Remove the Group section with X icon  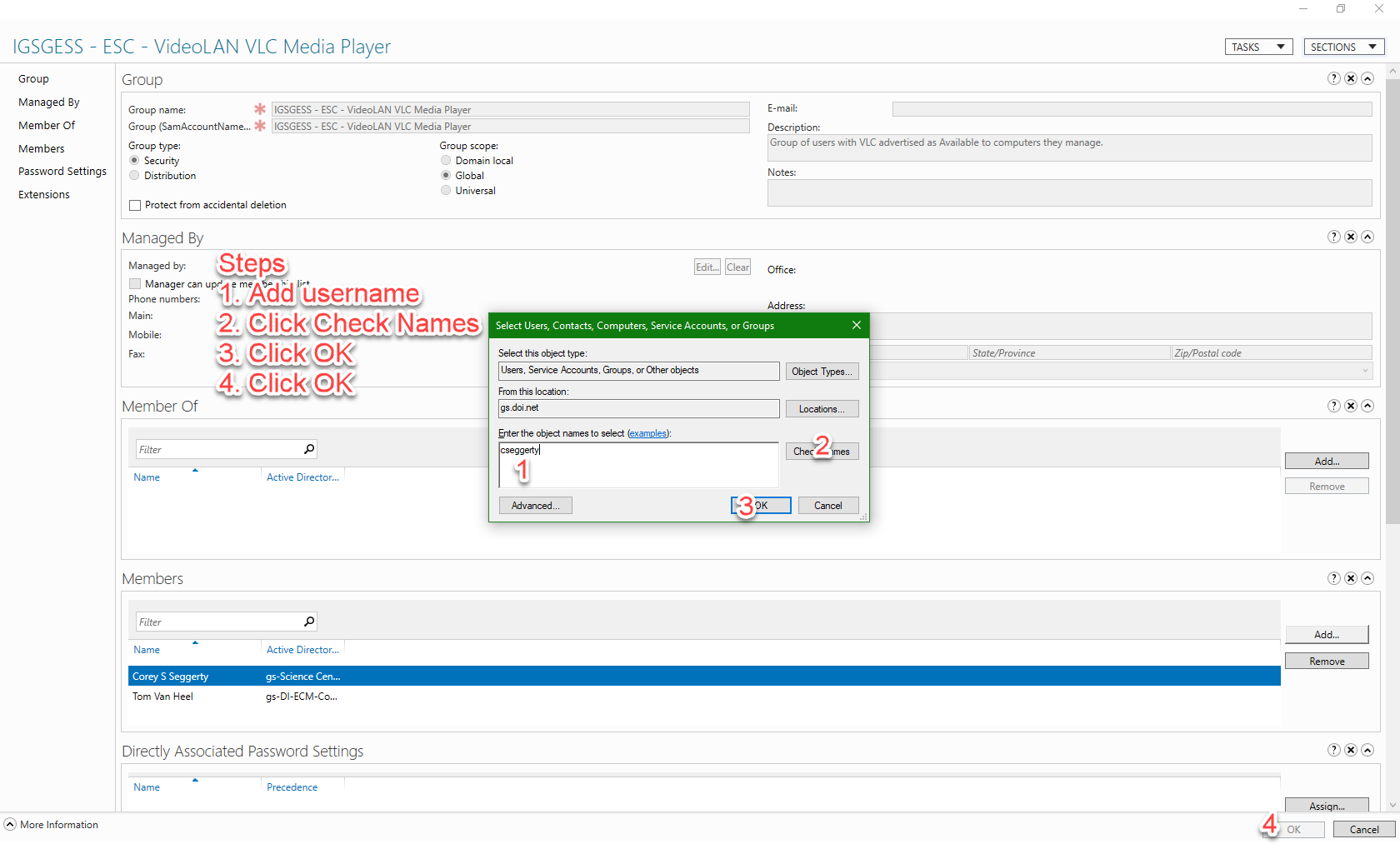click(1351, 78)
